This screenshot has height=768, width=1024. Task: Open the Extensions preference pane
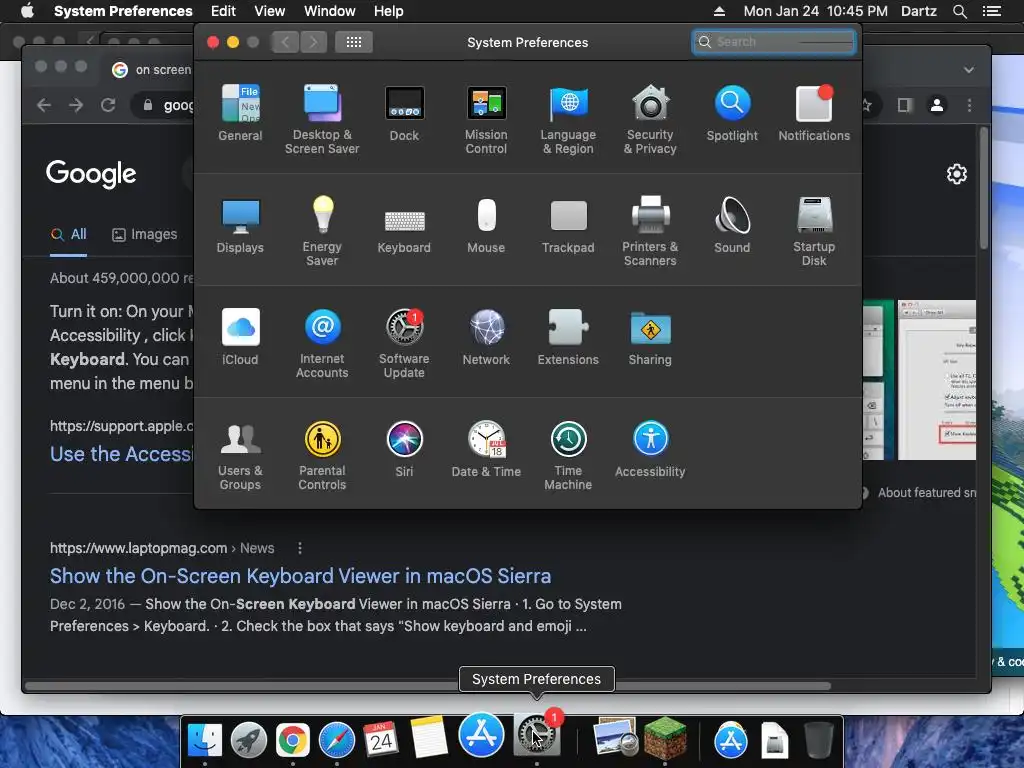pos(568,337)
